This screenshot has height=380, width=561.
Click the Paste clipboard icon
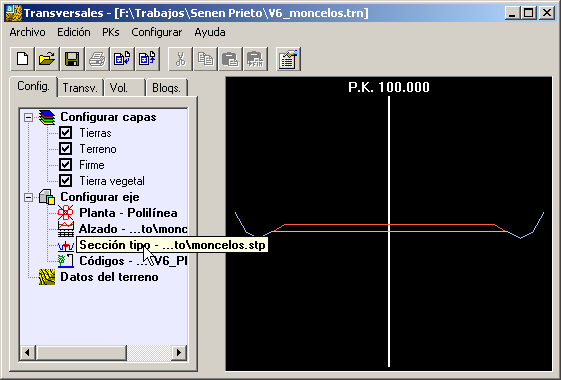[x=230, y=59]
